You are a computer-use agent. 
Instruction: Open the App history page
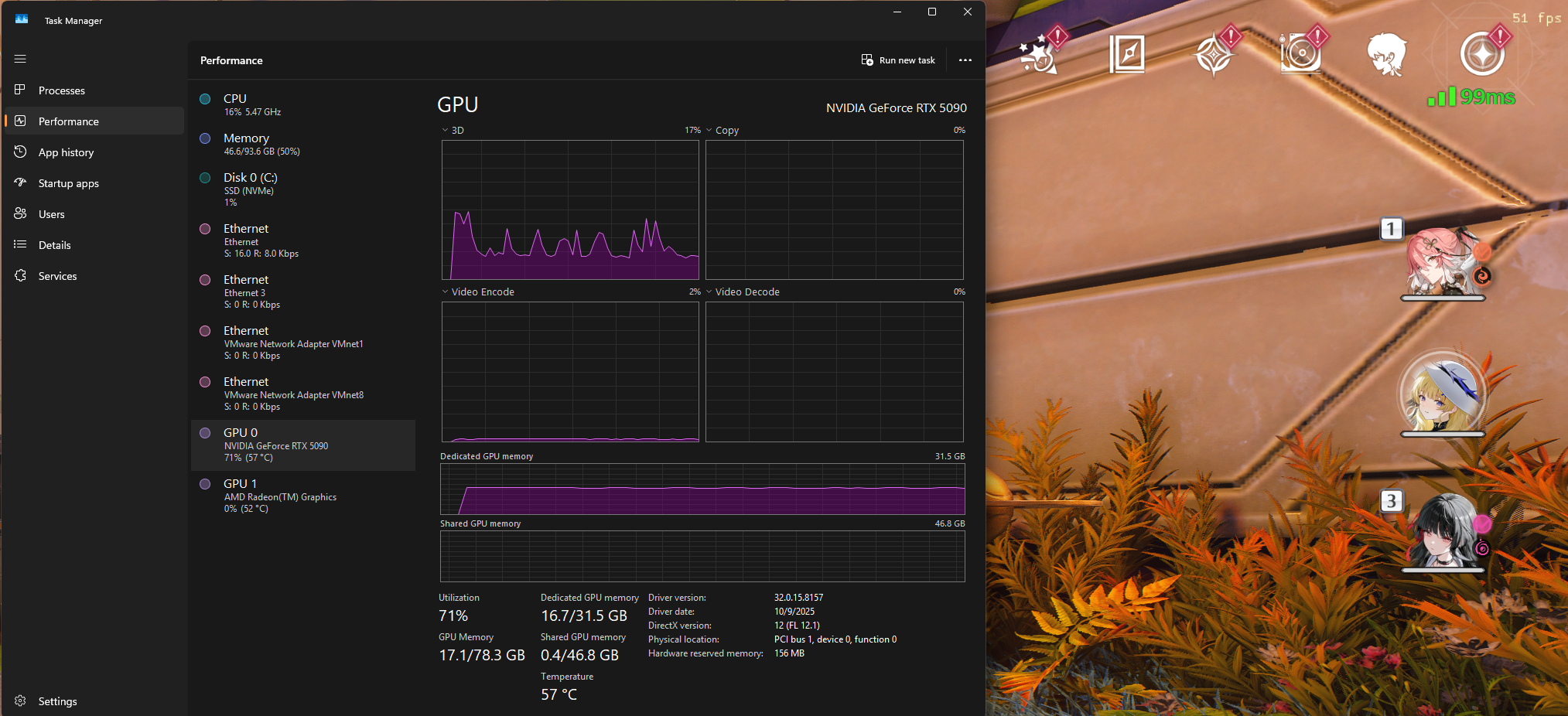[x=94, y=152]
